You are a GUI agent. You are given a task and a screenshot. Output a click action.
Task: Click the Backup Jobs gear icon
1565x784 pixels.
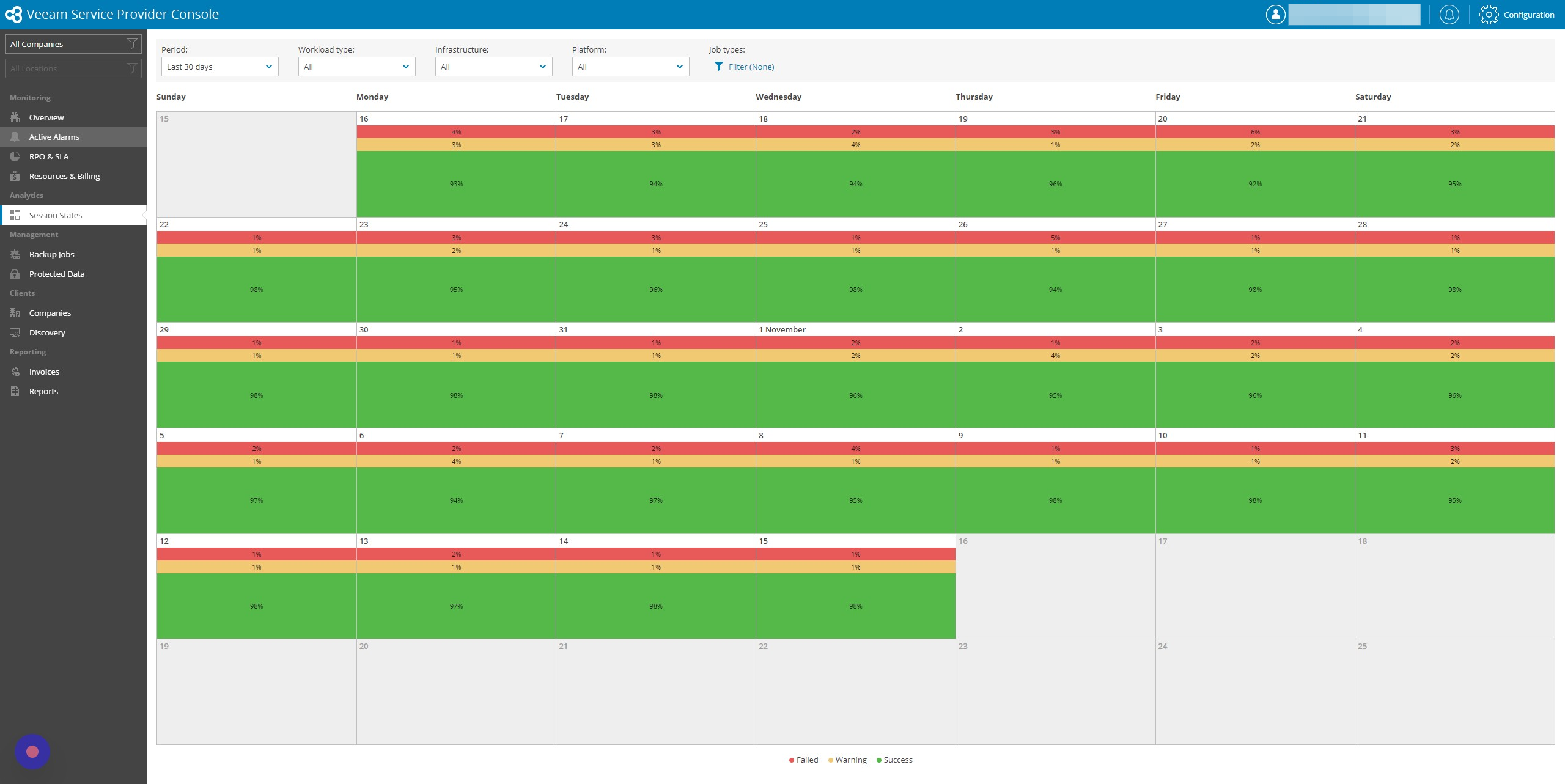(15, 254)
